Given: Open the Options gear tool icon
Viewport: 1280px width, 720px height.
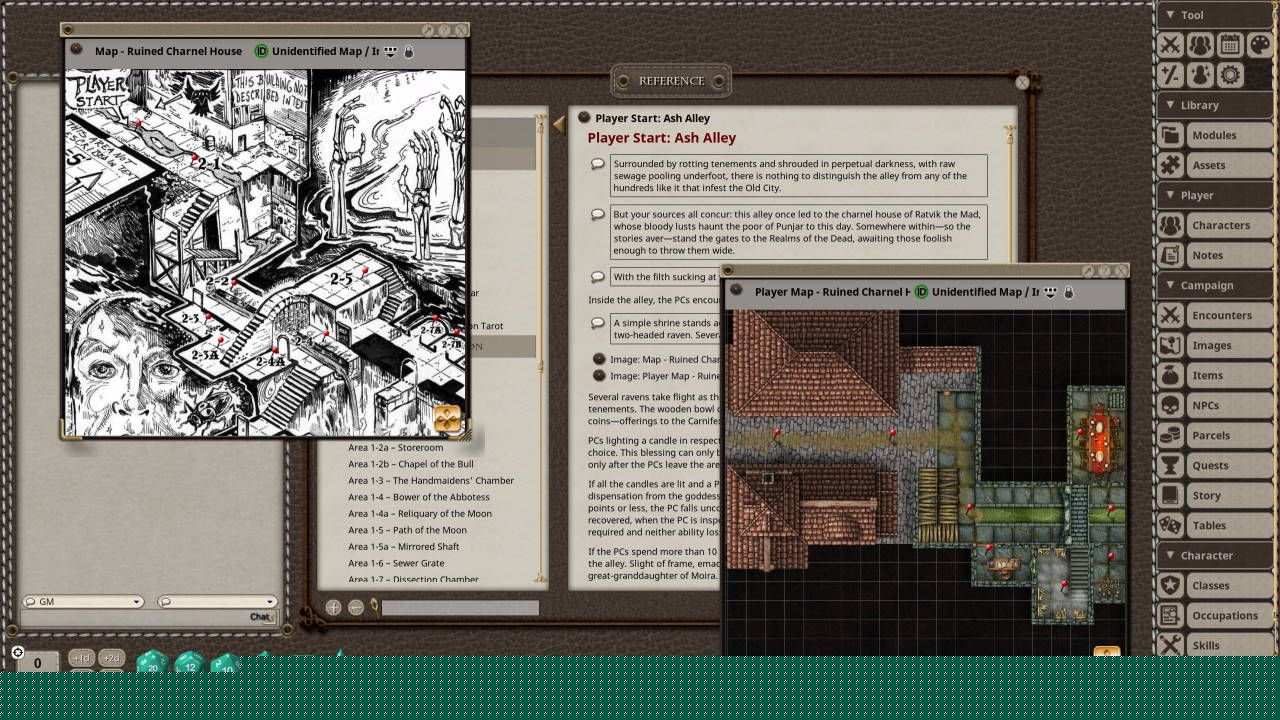Looking at the screenshot, I should point(1230,75).
